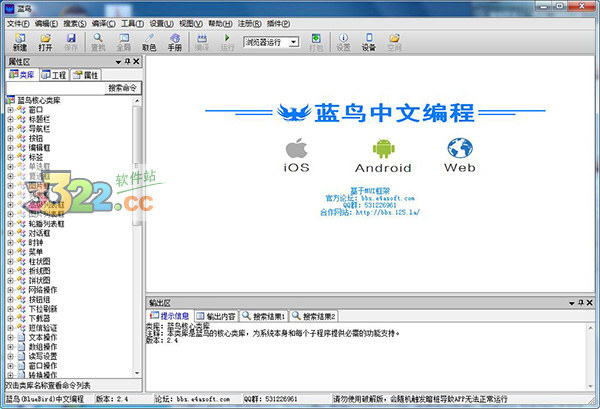Click the document icon beside 文本操作

(x=21, y=337)
